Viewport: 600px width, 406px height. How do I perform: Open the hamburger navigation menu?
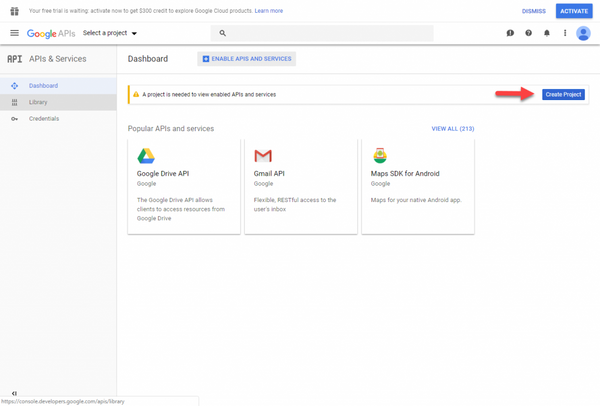coord(14,33)
